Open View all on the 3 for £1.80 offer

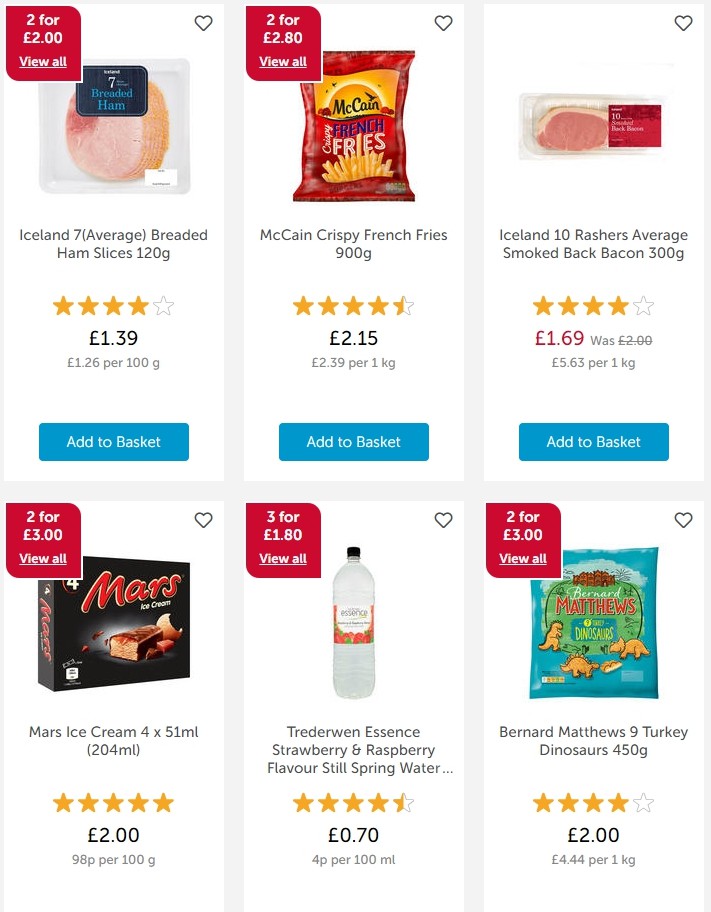pyautogui.click(x=283, y=558)
